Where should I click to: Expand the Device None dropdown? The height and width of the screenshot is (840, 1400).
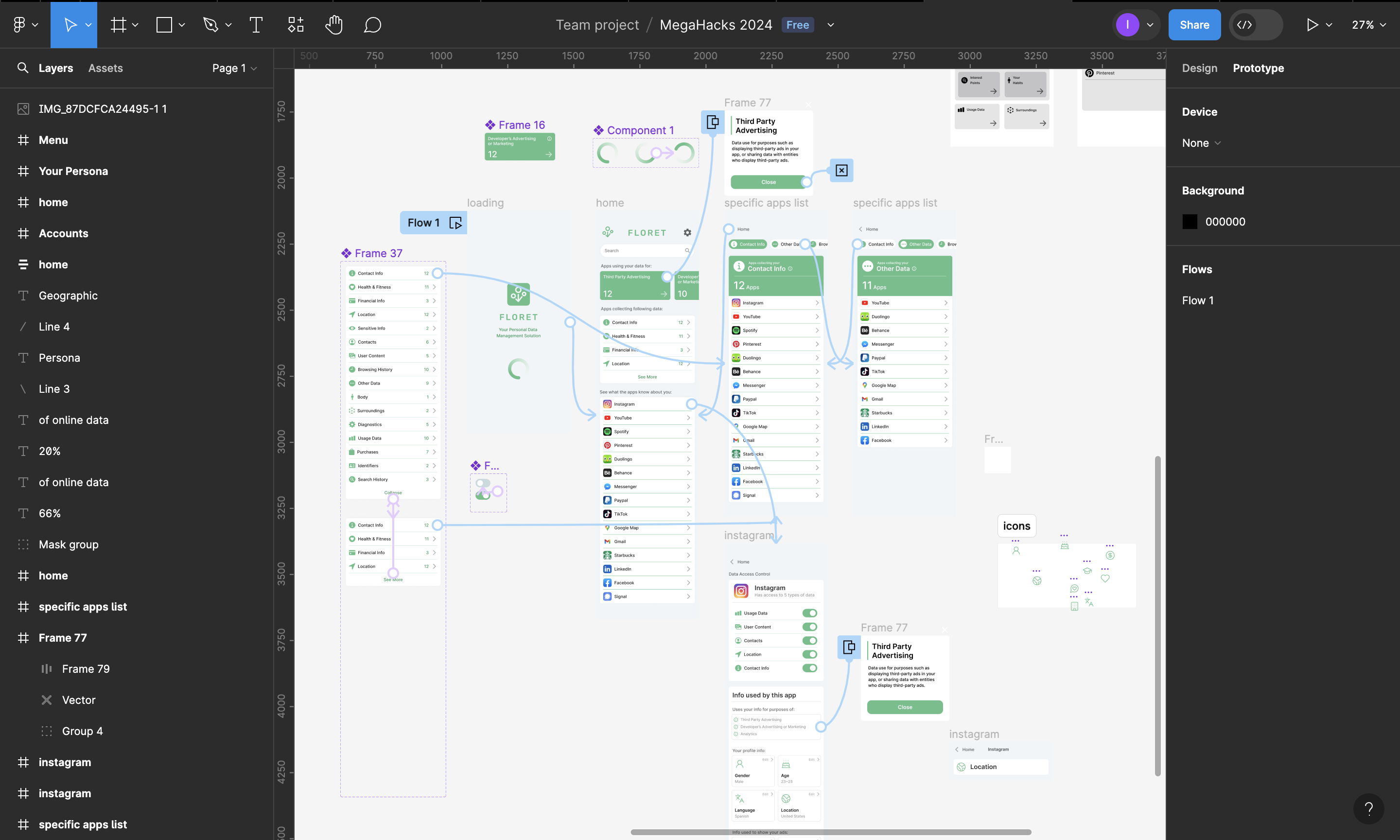tap(1201, 143)
